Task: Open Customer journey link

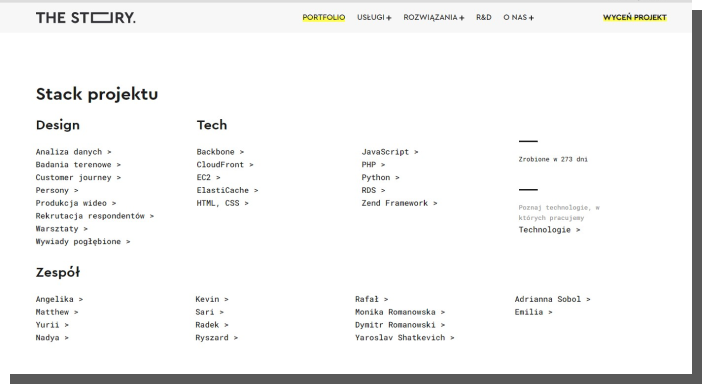Action: (78, 177)
